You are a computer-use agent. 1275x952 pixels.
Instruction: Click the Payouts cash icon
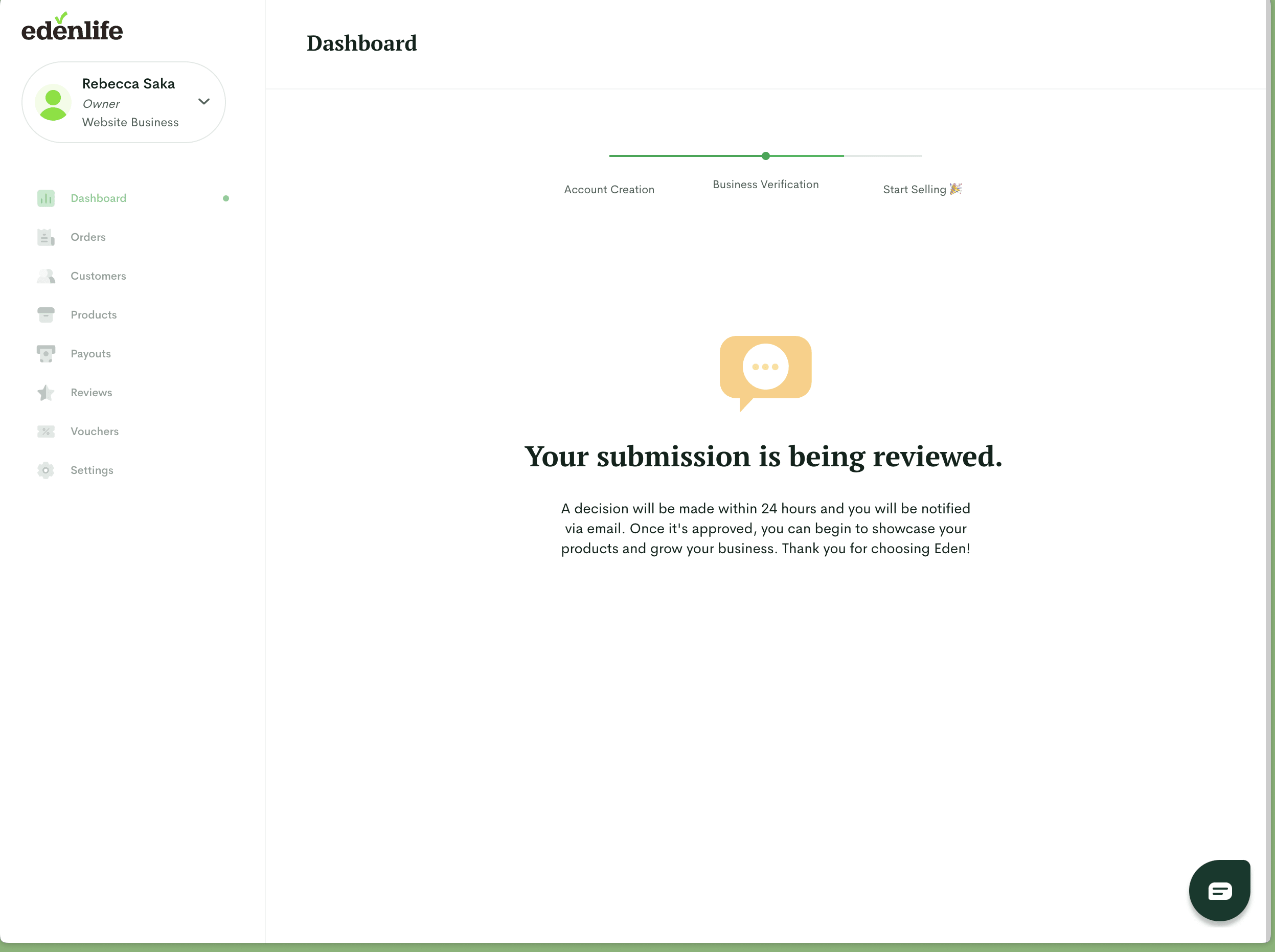click(45, 354)
